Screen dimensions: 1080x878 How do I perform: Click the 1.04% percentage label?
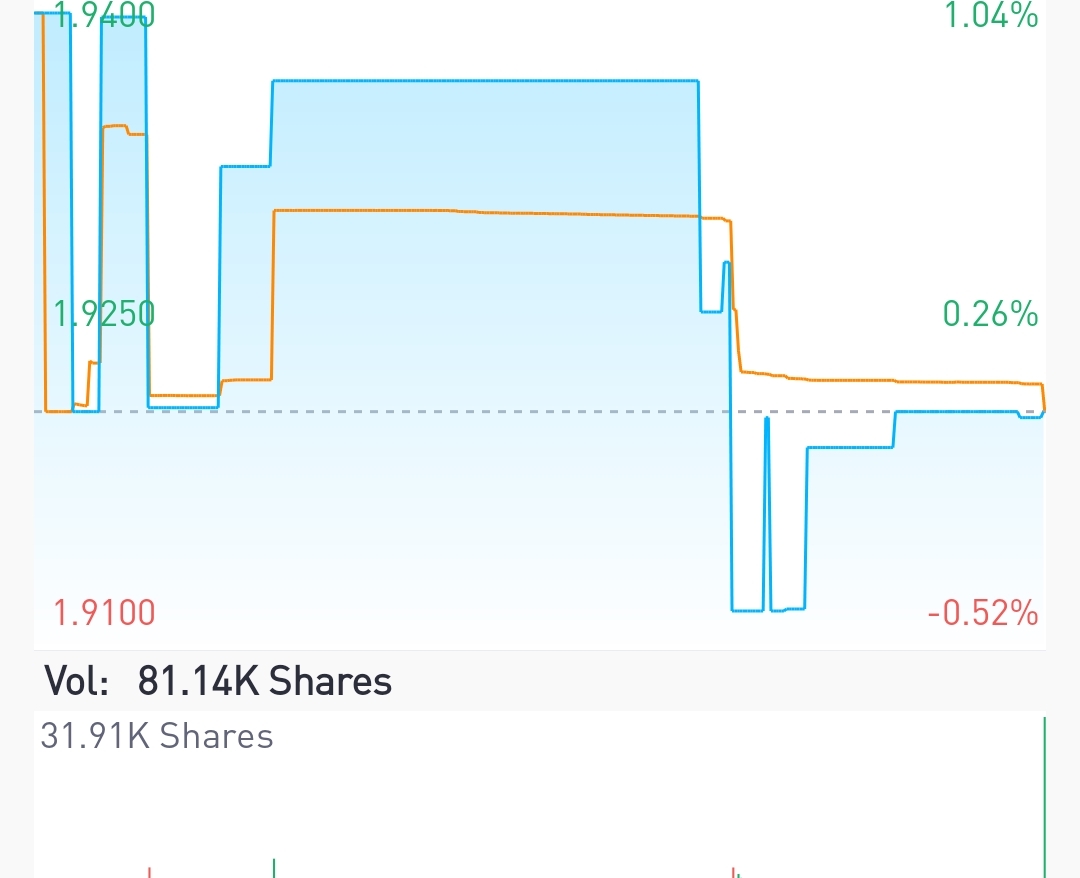990,15
